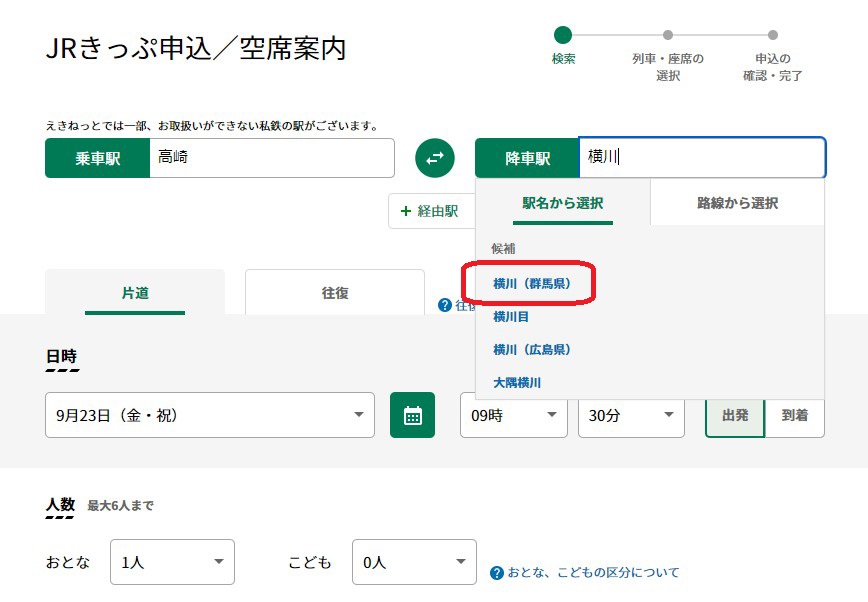Click the 申込の確認・完了 step label
The height and width of the screenshot is (602, 868).
click(773, 67)
